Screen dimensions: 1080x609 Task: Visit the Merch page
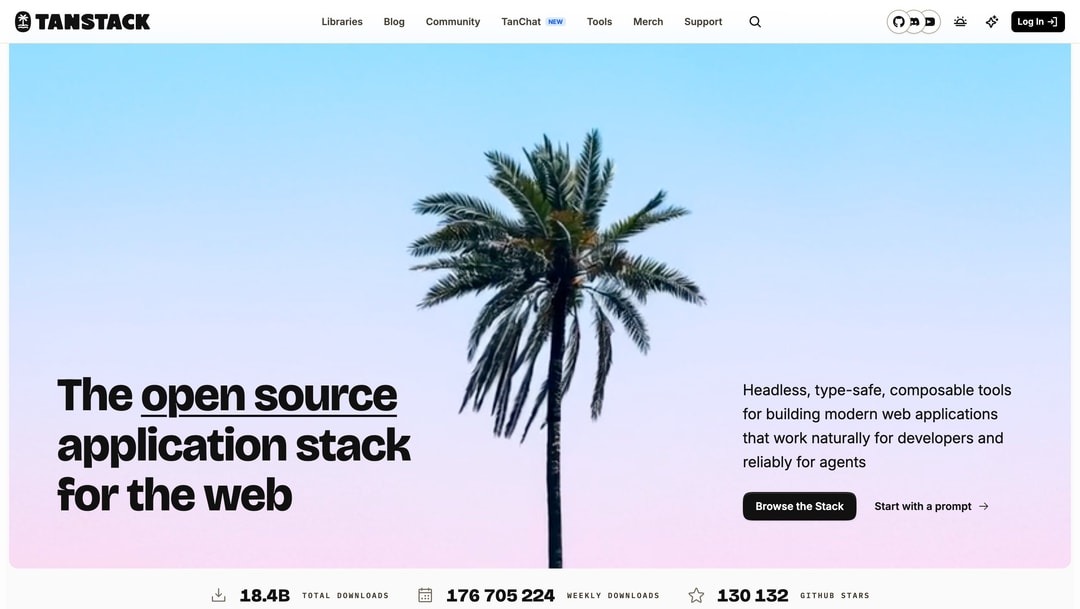[648, 22]
